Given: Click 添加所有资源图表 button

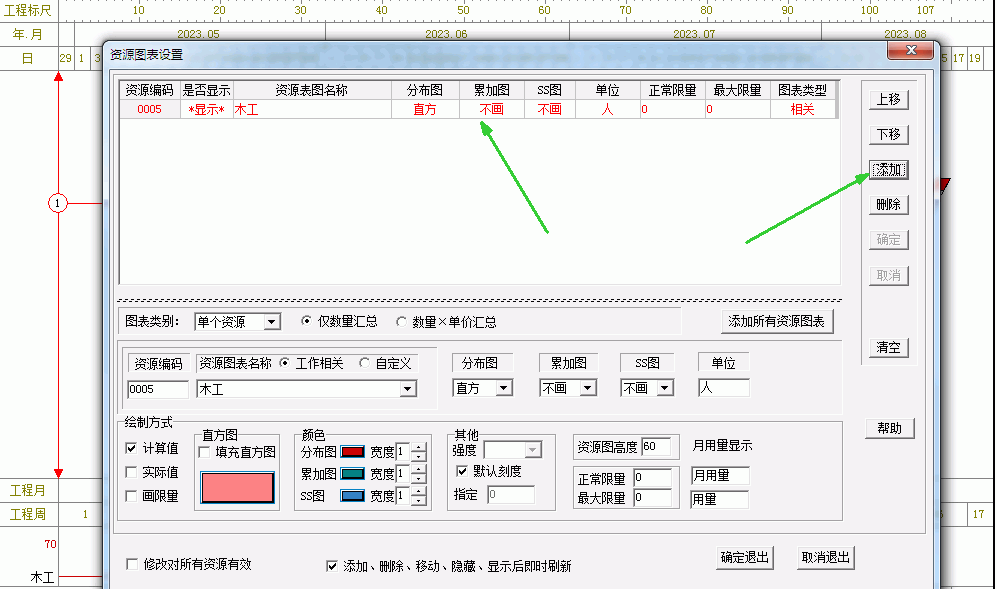Looking at the screenshot, I should point(776,321).
